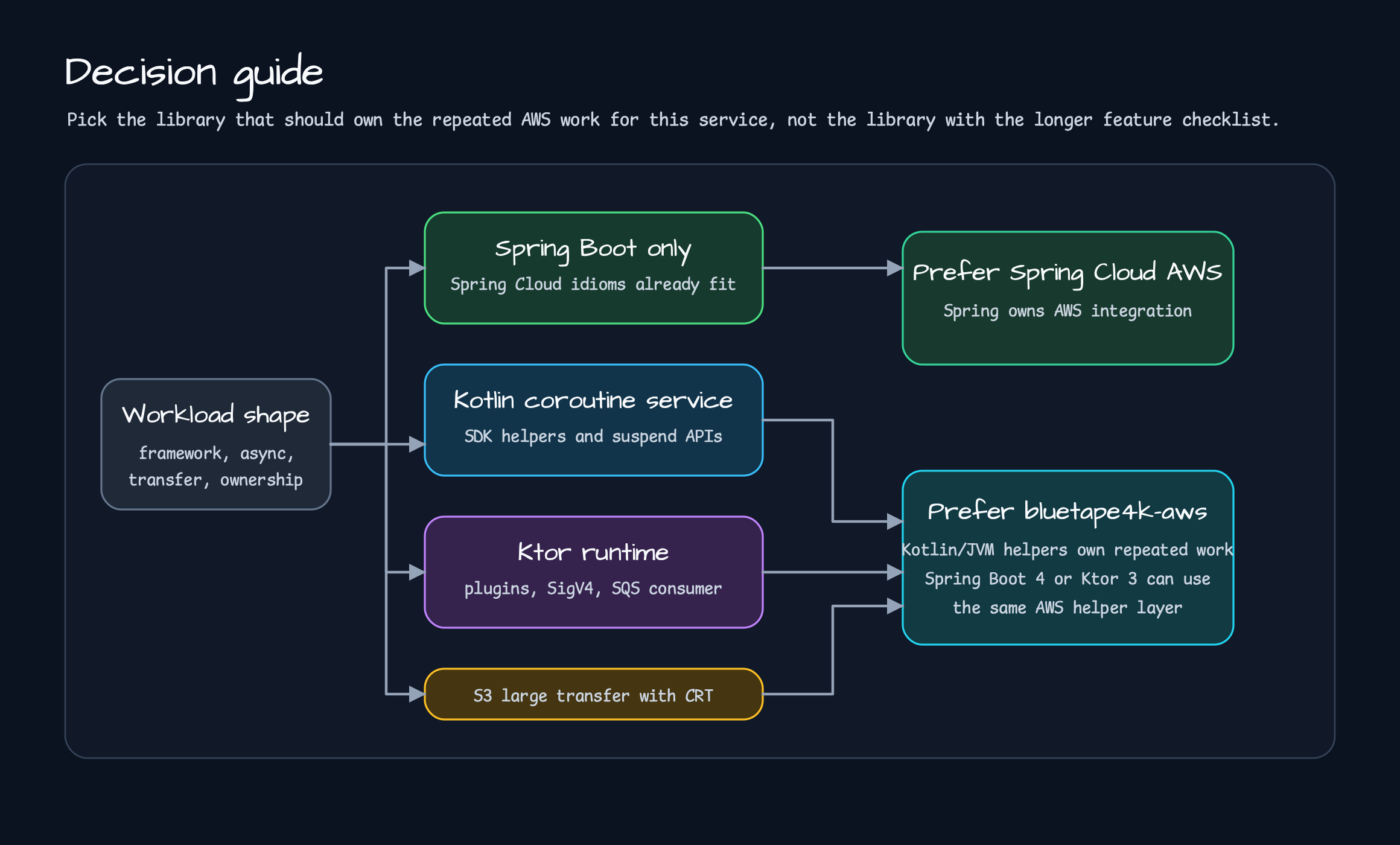Select the 'Spring Boot only' node
1400x845 pixels.
coord(594,268)
